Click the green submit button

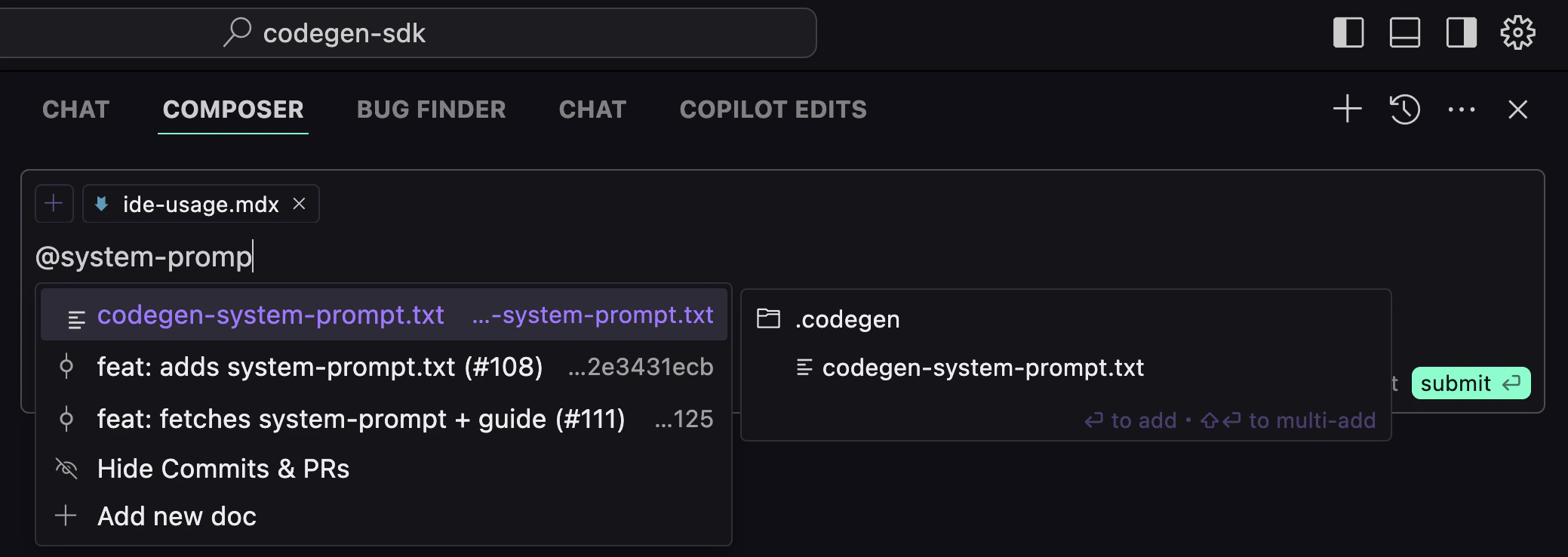(x=1471, y=383)
